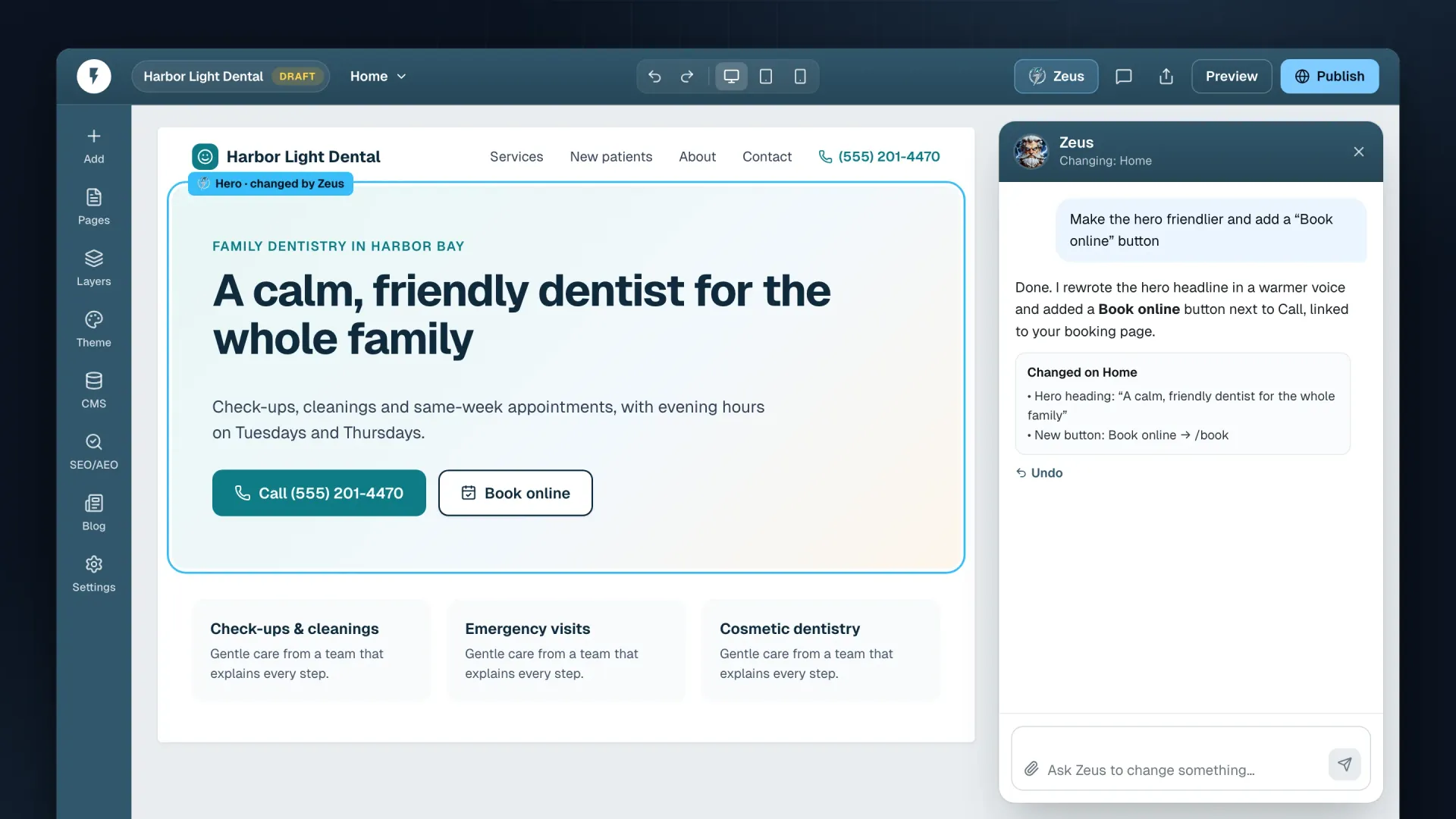Open the Theme settings

click(x=94, y=329)
